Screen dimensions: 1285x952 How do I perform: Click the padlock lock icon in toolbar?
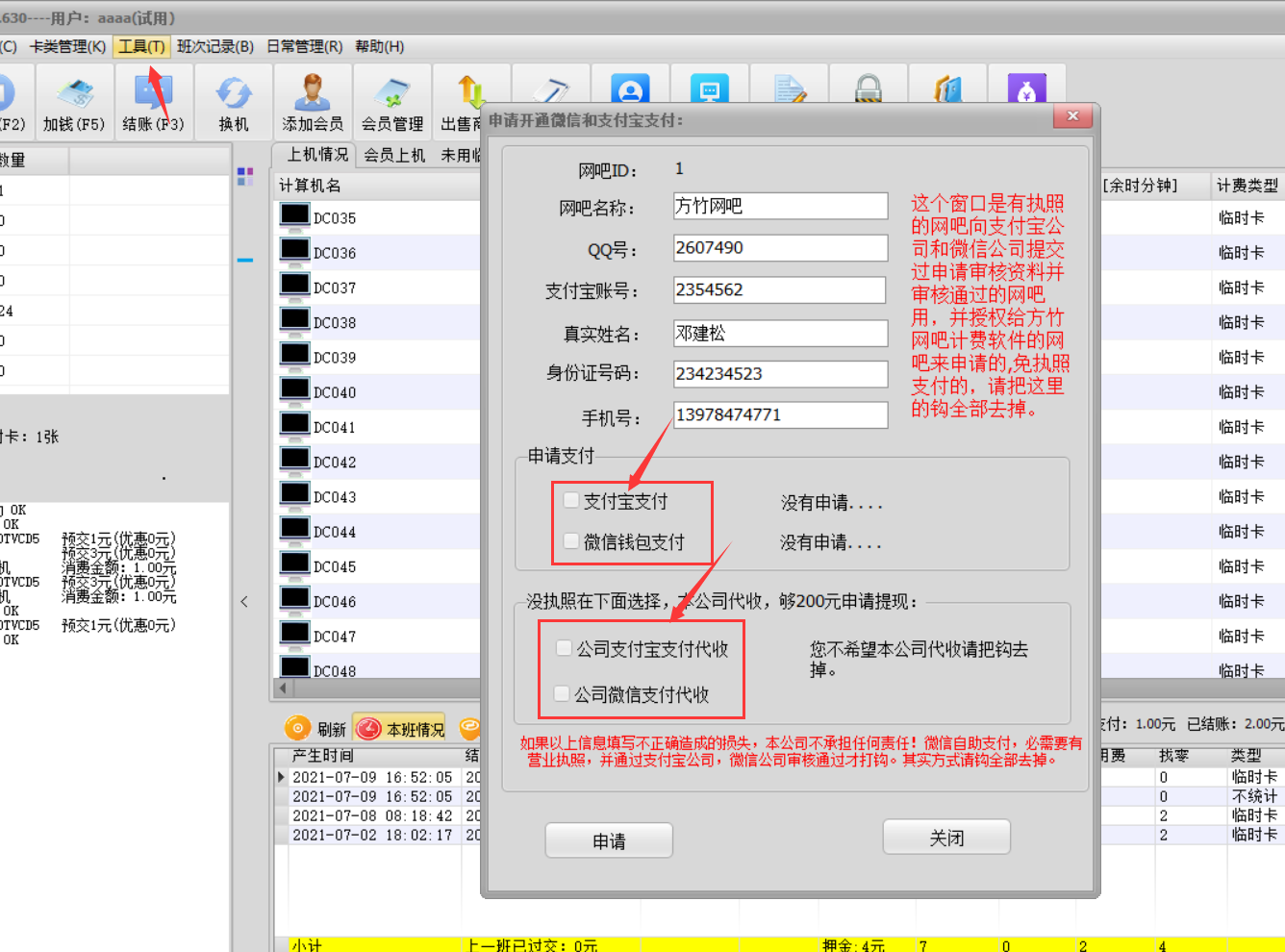[x=869, y=89]
